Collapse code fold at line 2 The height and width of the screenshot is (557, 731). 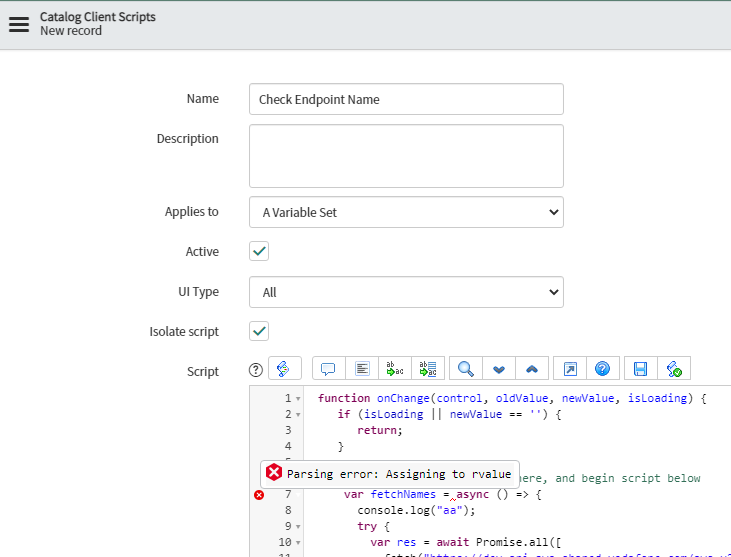pos(298,415)
